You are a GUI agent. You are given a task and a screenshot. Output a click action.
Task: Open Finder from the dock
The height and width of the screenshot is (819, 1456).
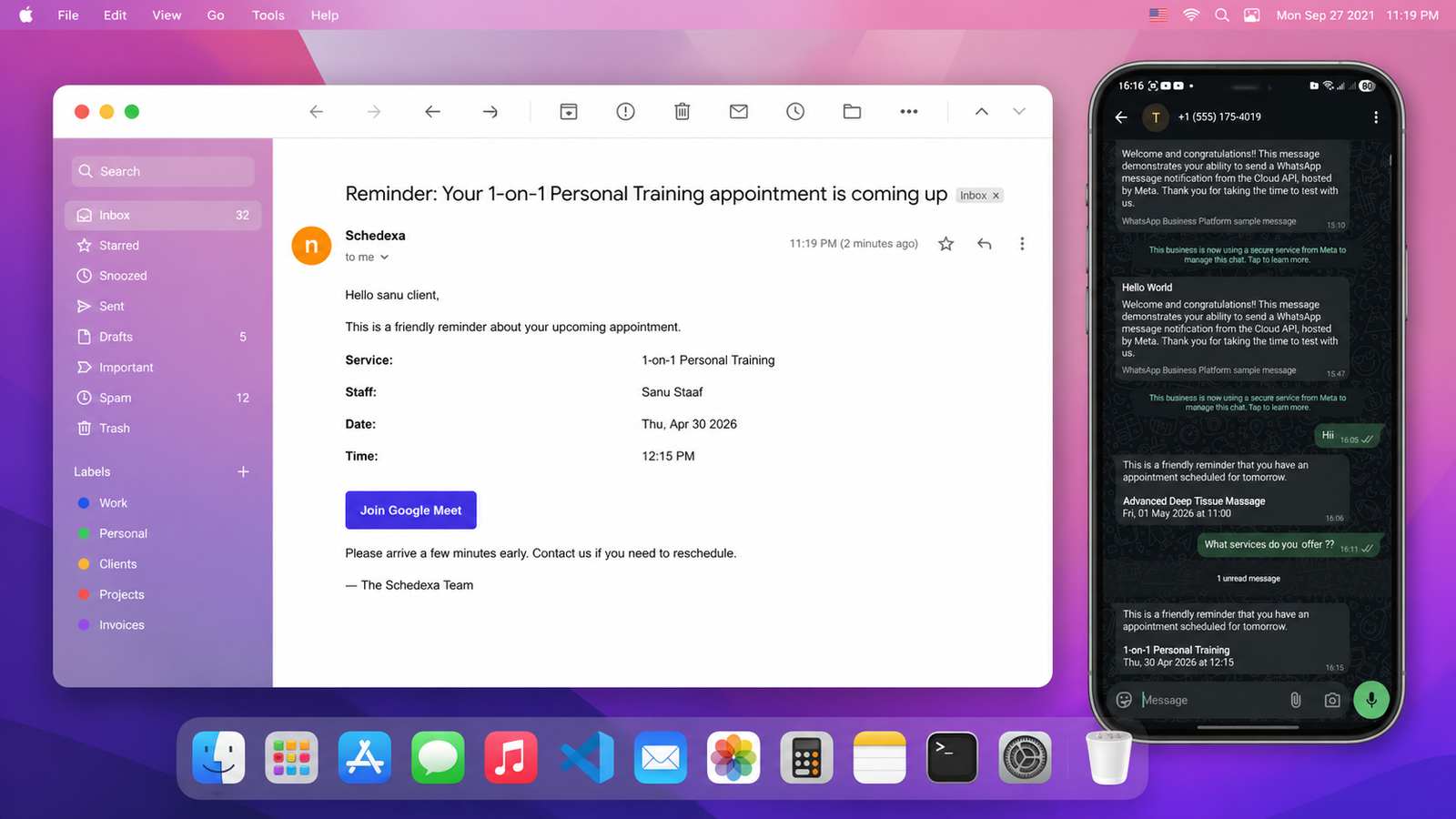(218, 757)
